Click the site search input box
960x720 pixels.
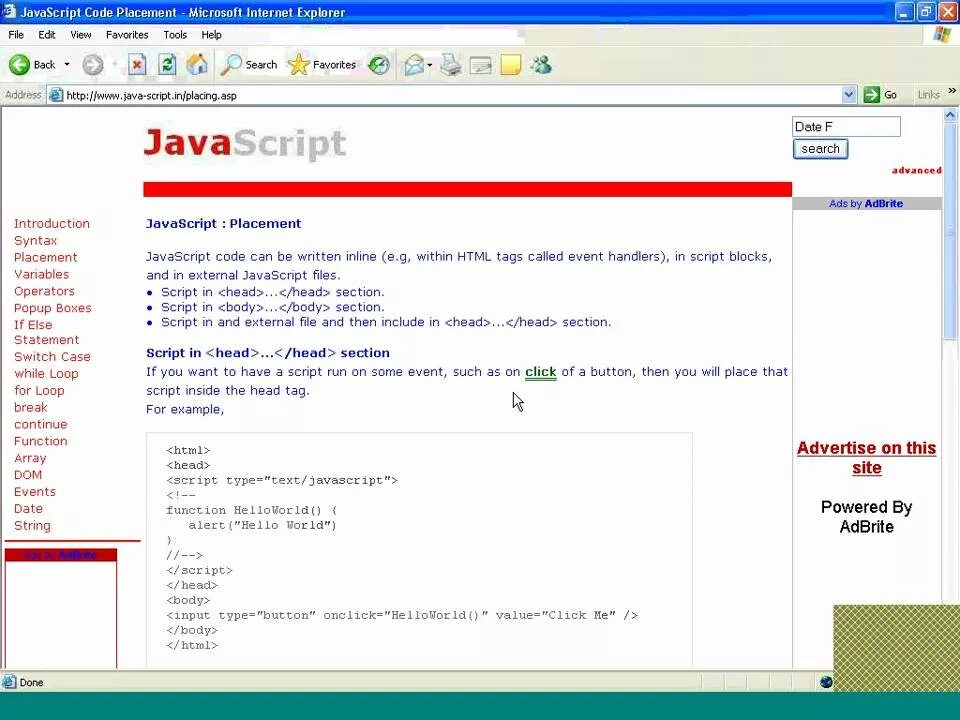[x=846, y=127]
